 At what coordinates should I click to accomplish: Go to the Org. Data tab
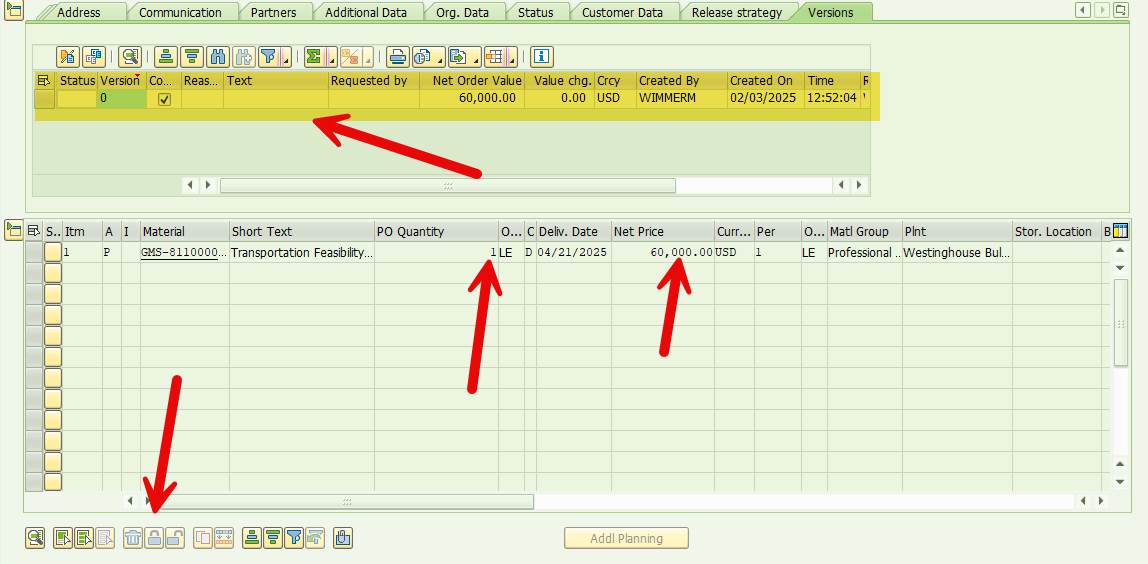pyautogui.click(x=463, y=12)
